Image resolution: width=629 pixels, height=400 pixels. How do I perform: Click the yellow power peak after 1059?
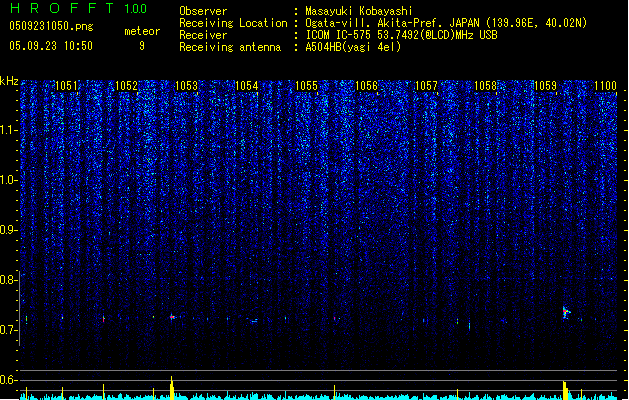pos(565,390)
